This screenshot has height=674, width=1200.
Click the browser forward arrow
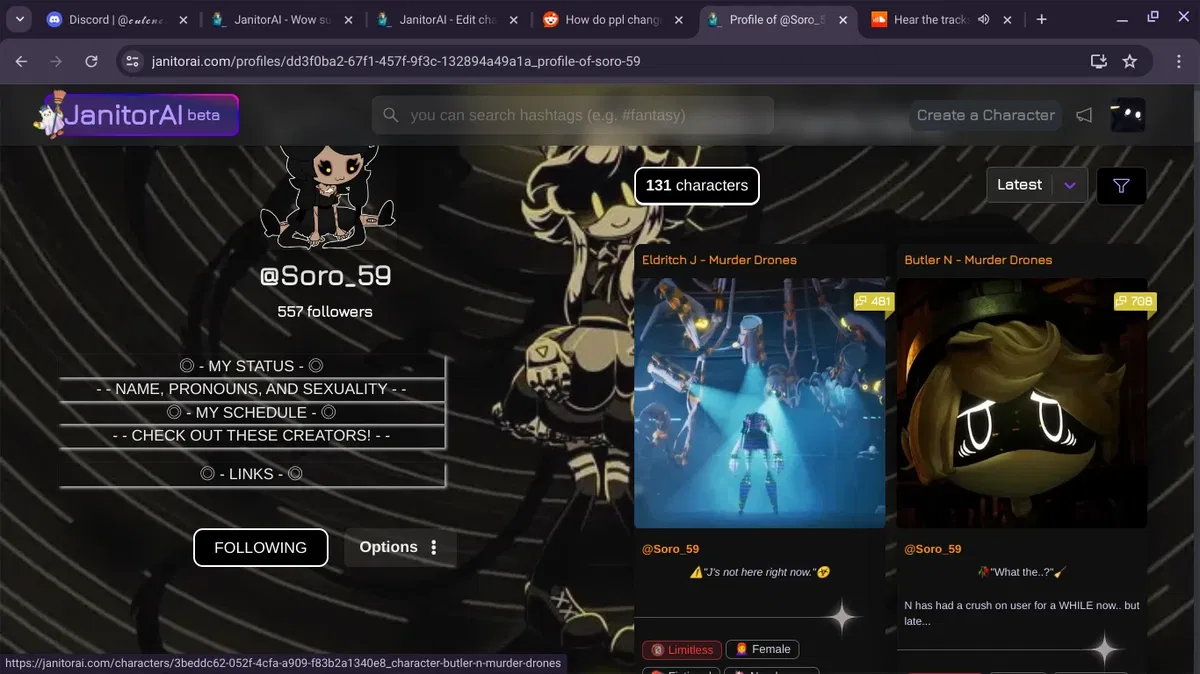point(56,61)
